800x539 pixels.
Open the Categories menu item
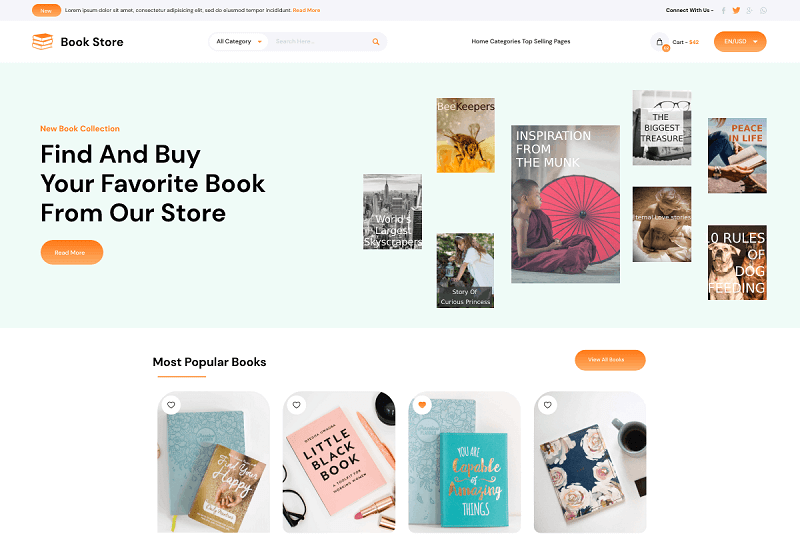click(x=505, y=41)
